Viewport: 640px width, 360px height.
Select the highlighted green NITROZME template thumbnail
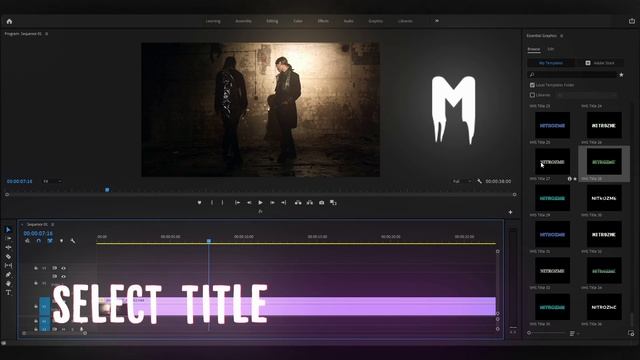click(604, 162)
